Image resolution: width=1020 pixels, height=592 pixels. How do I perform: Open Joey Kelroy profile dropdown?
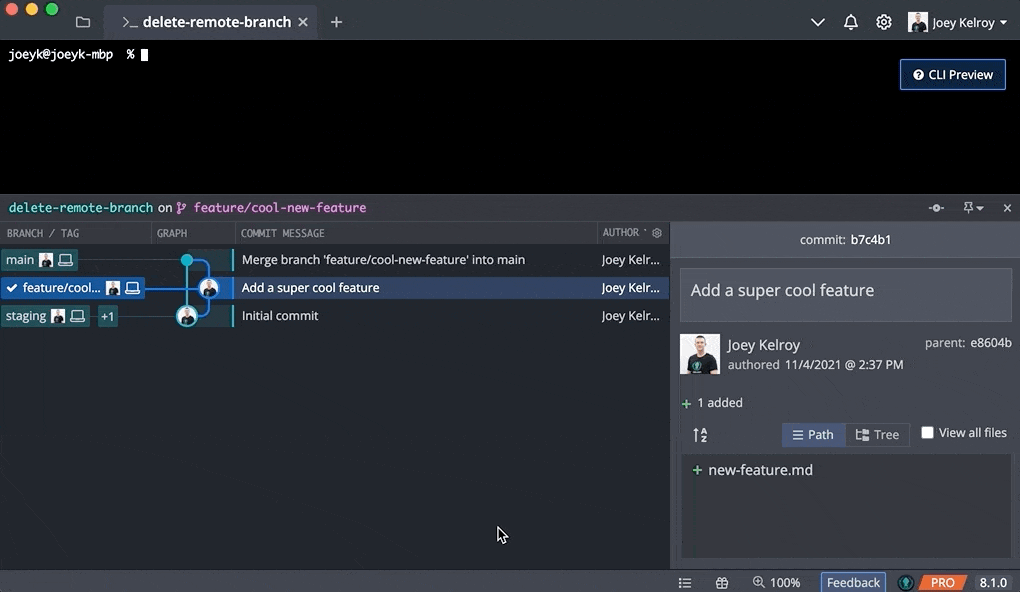click(x=958, y=22)
